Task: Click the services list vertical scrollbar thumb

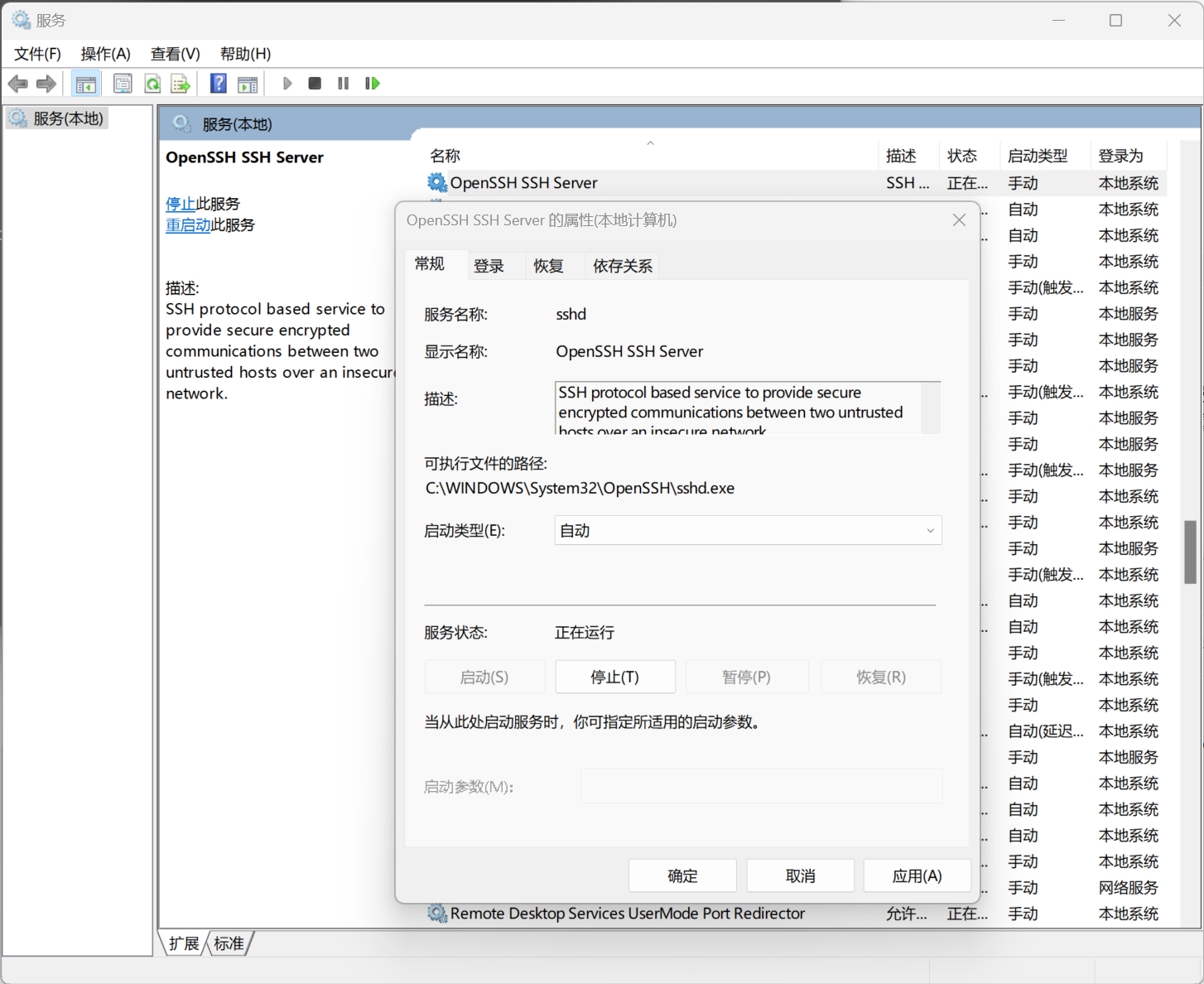Action: (1190, 552)
